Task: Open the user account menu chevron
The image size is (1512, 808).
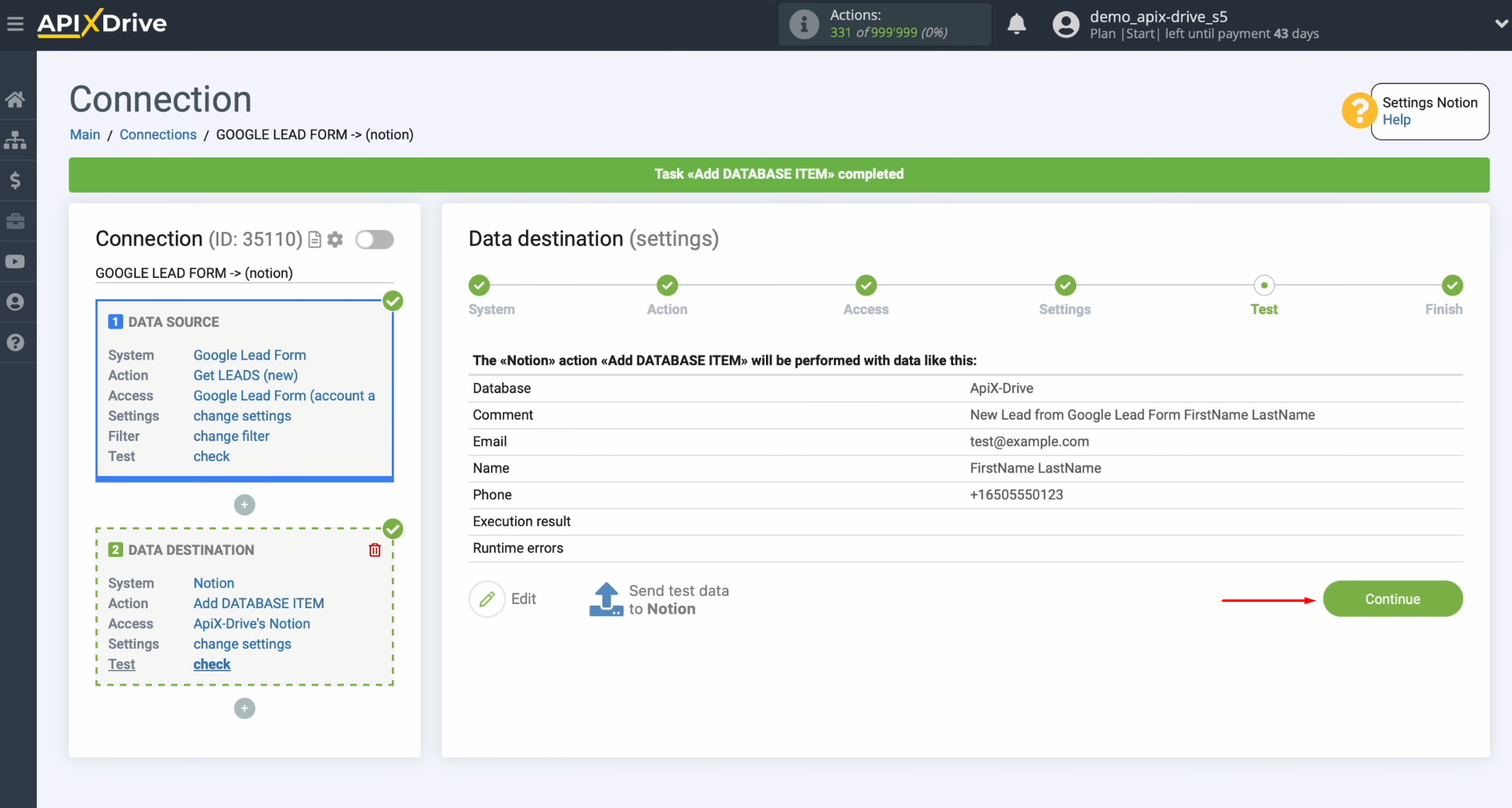Action: click(x=1501, y=24)
